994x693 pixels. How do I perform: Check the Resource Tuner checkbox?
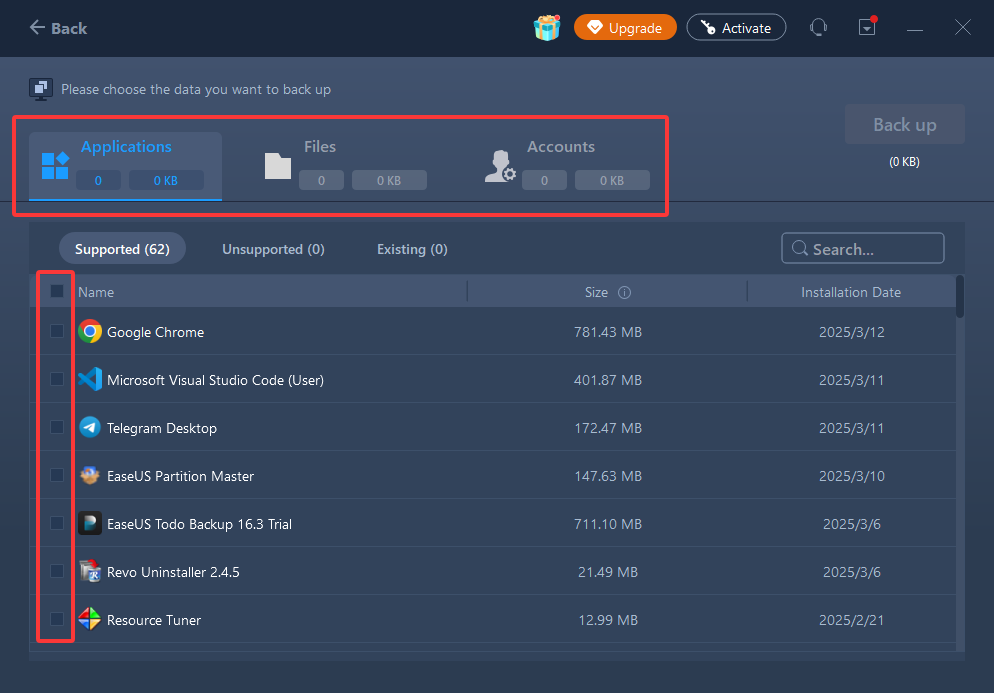click(57, 619)
